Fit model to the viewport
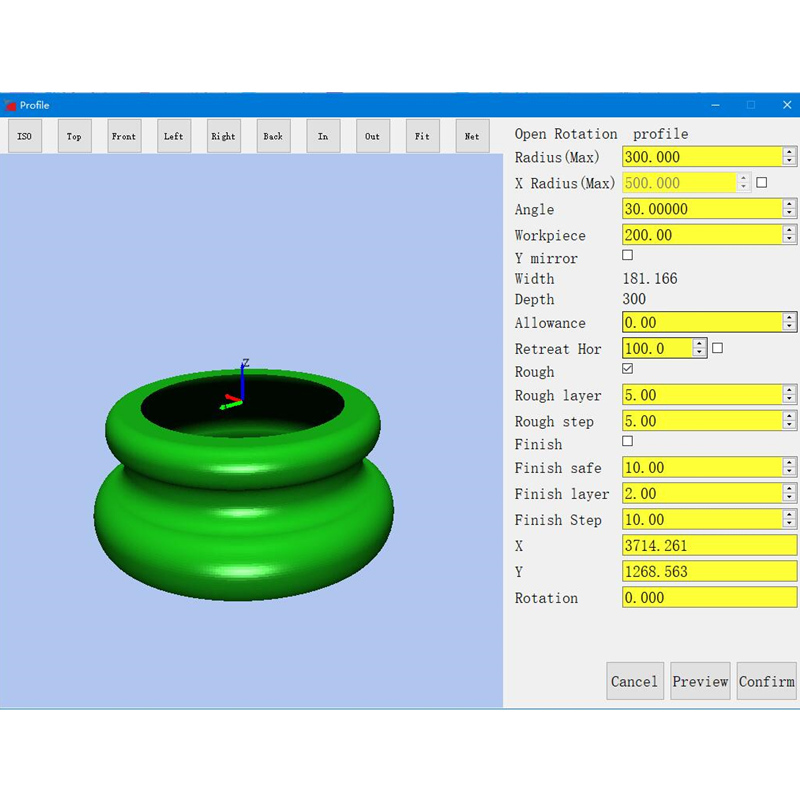Viewport: 800px width, 800px height. [x=422, y=136]
